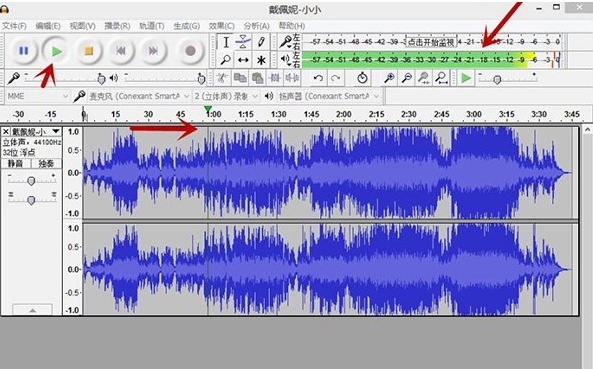Screen dimensions: 593x369
Task: Select the Envelope tool
Action: tap(243, 42)
